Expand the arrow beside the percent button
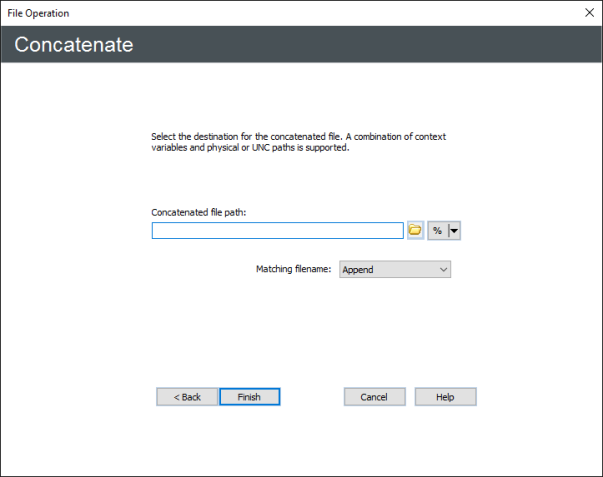Image resolution: width=603 pixels, height=477 pixels. (454, 231)
